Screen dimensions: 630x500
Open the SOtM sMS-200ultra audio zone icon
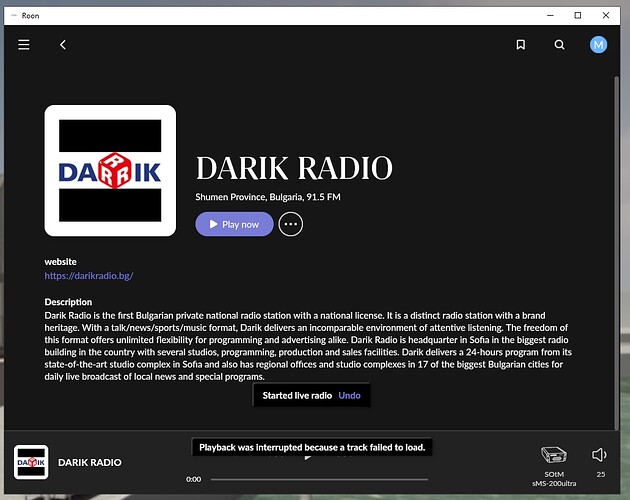(554, 455)
